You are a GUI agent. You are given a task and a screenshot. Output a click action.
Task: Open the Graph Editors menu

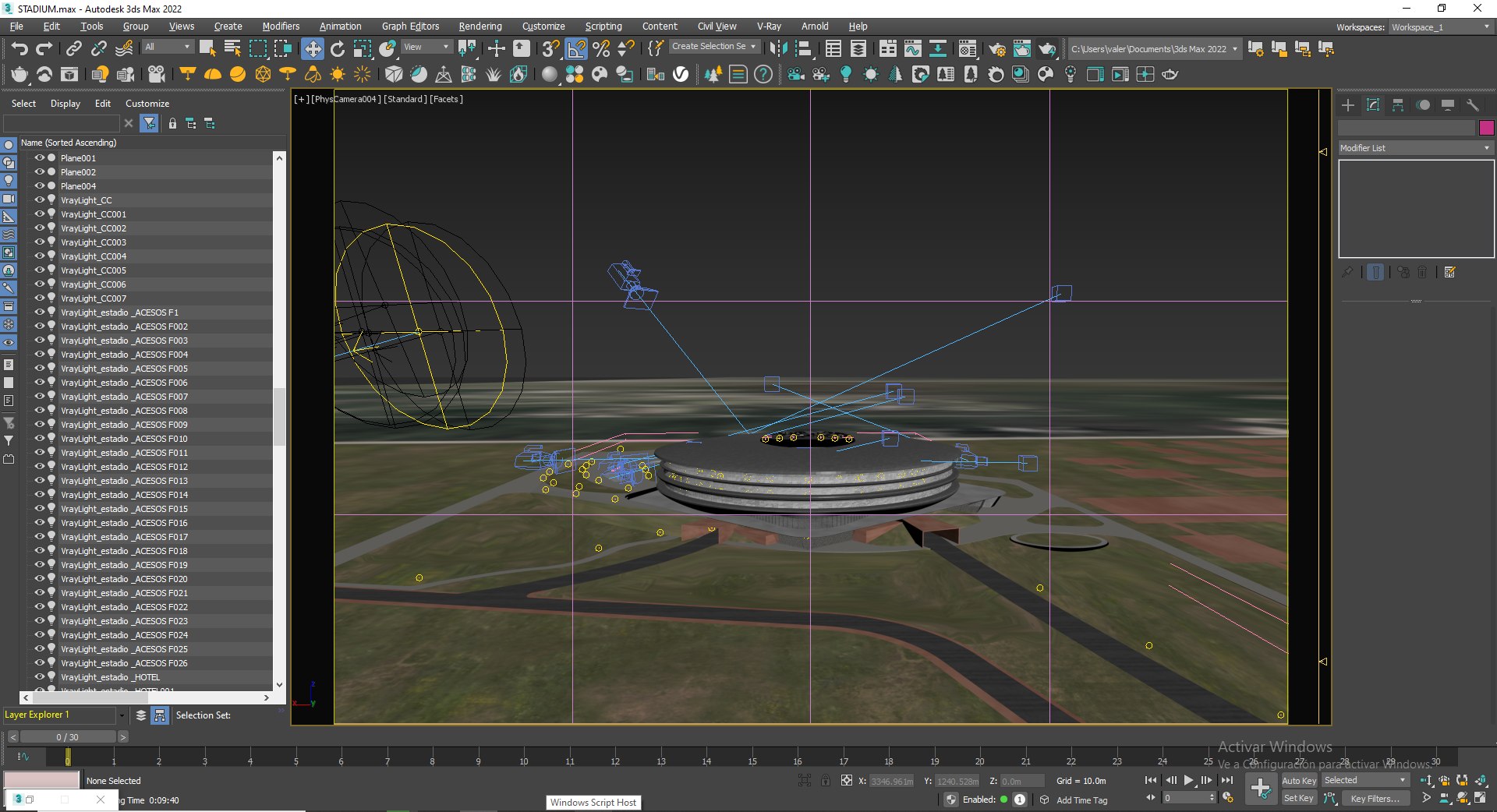coord(410,26)
